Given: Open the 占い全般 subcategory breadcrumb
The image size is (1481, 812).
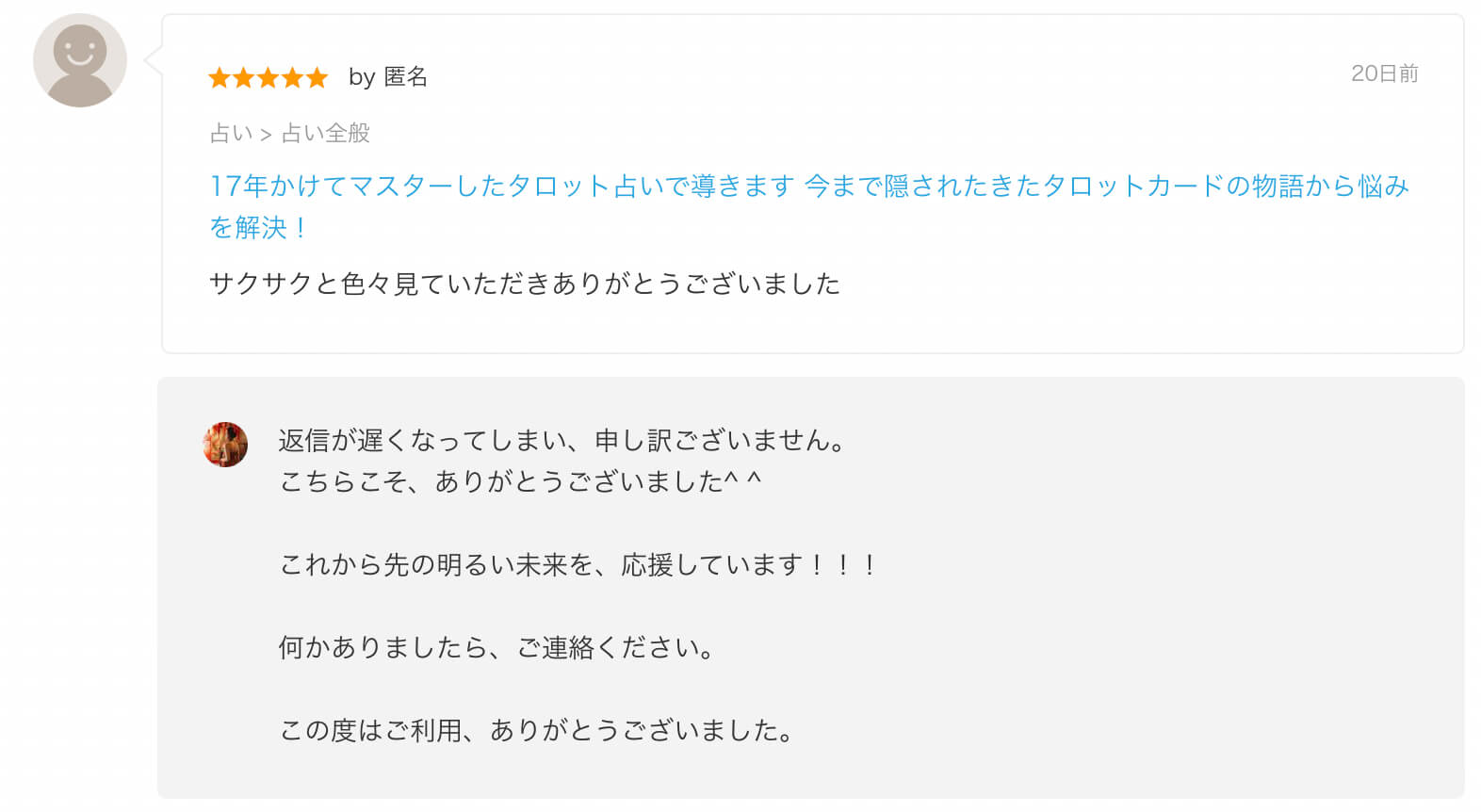Looking at the screenshot, I should 326,134.
